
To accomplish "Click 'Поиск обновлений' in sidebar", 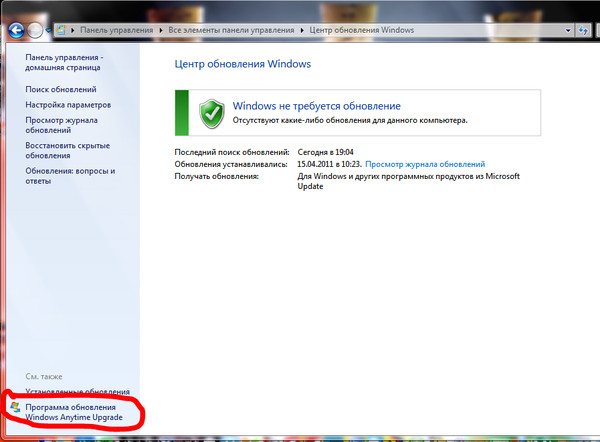I will click(x=64, y=90).
